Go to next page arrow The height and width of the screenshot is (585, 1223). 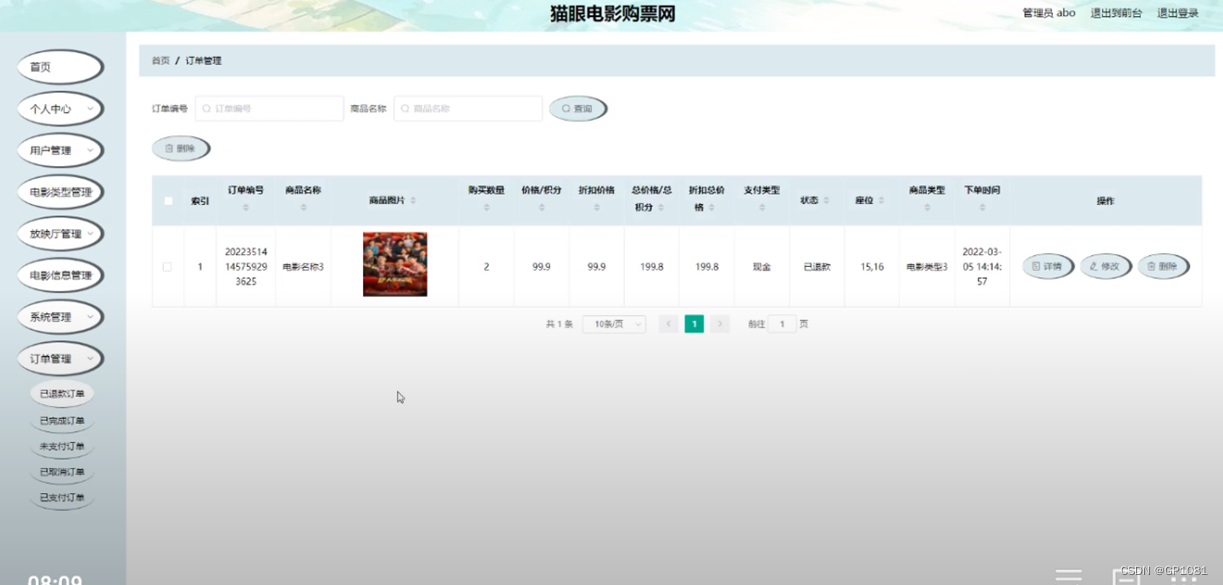pyautogui.click(x=720, y=324)
